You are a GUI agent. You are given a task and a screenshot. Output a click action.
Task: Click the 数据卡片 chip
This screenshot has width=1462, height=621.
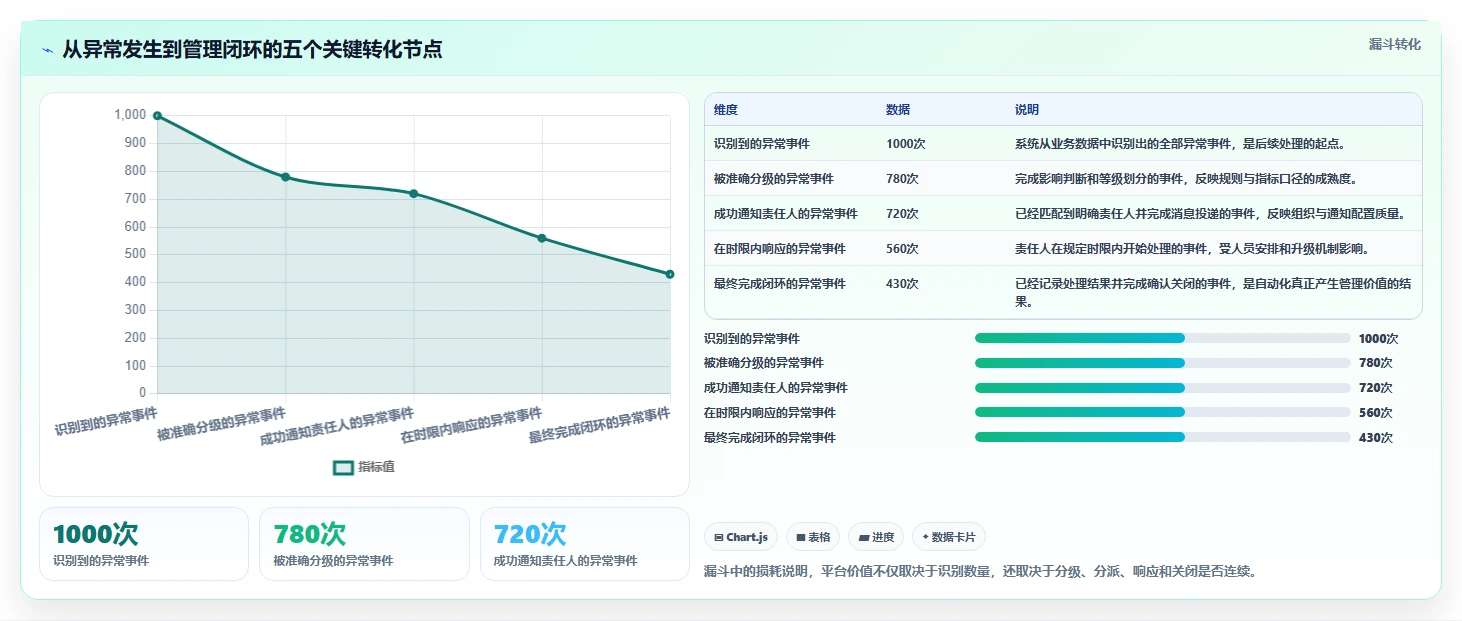click(949, 537)
